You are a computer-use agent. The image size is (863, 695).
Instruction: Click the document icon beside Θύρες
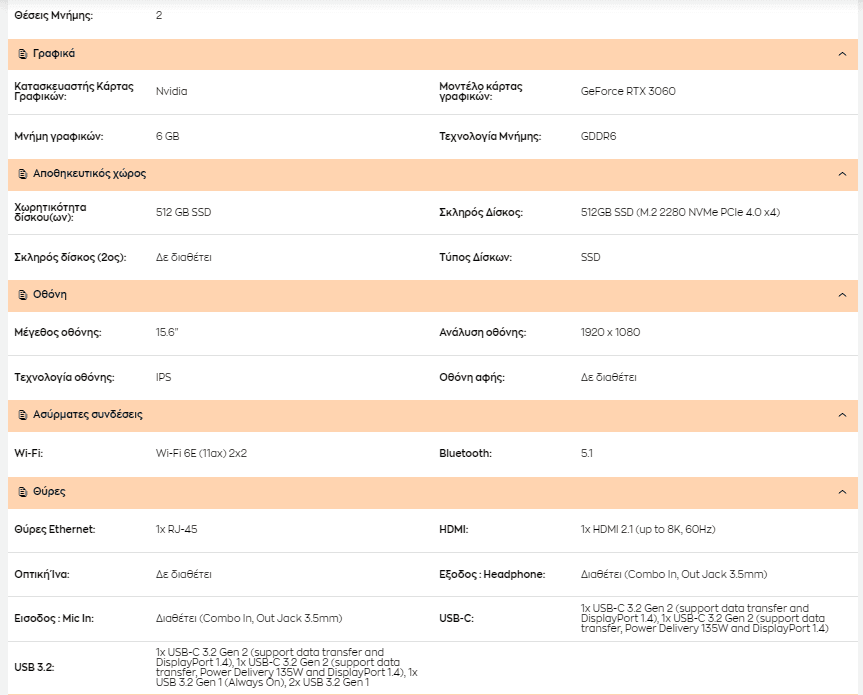(x=23, y=492)
